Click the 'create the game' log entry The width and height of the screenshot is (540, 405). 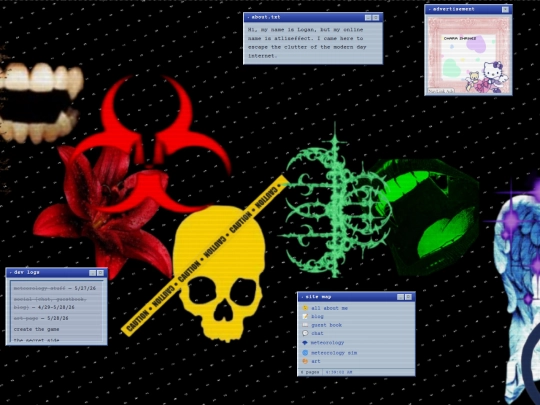(x=37, y=329)
